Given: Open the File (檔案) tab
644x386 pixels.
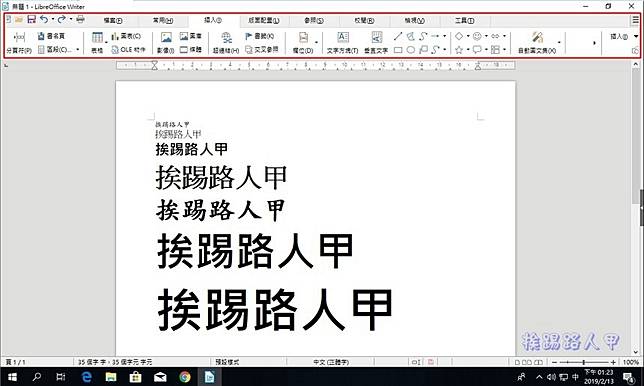Looking at the screenshot, I should [x=113, y=20].
